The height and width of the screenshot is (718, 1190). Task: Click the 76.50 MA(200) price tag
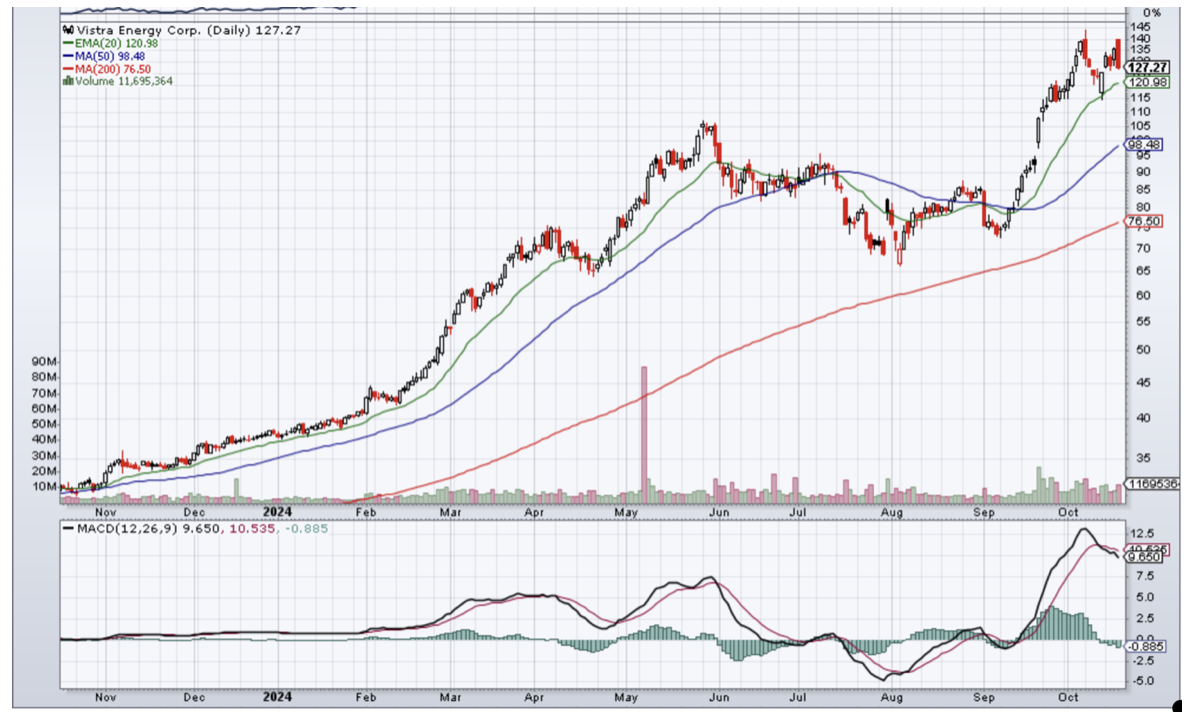[x=1142, y=221]
